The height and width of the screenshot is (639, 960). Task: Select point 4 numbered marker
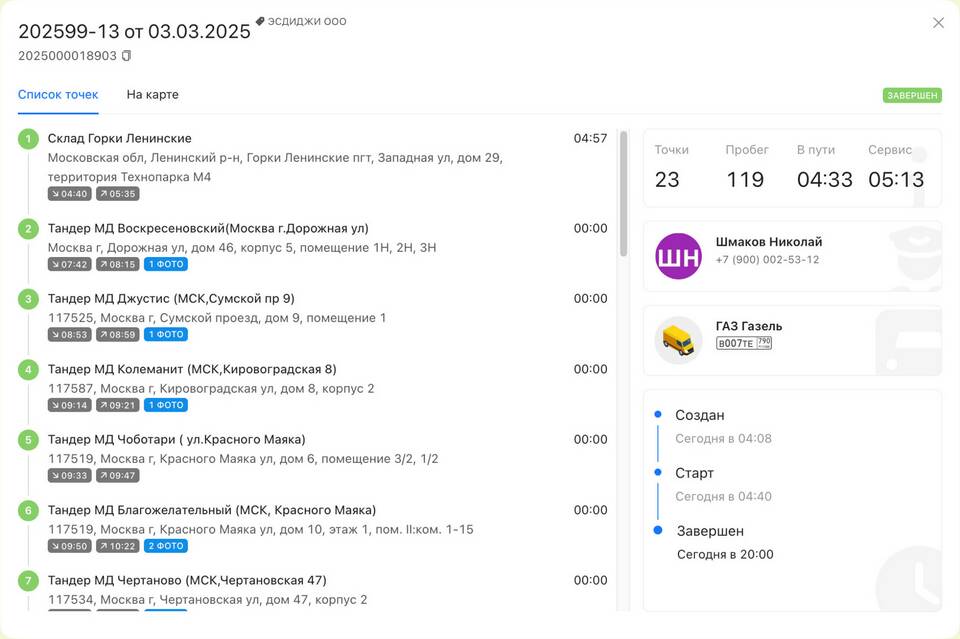(28, 370)
